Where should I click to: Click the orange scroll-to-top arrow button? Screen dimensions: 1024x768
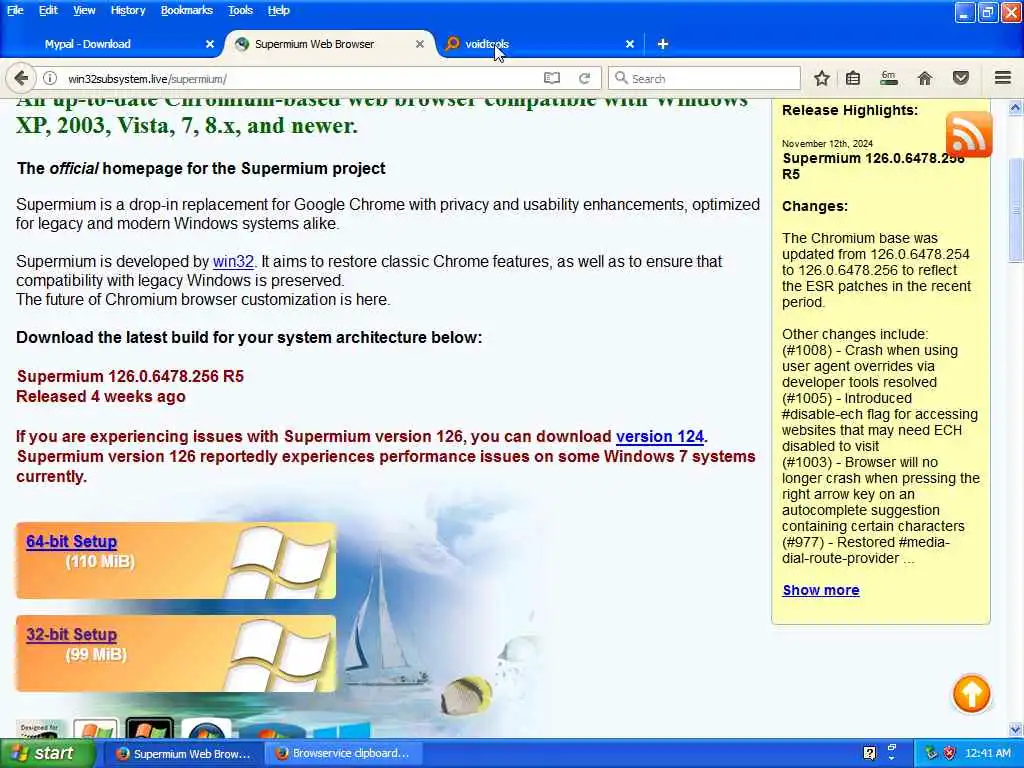[972, 694]
